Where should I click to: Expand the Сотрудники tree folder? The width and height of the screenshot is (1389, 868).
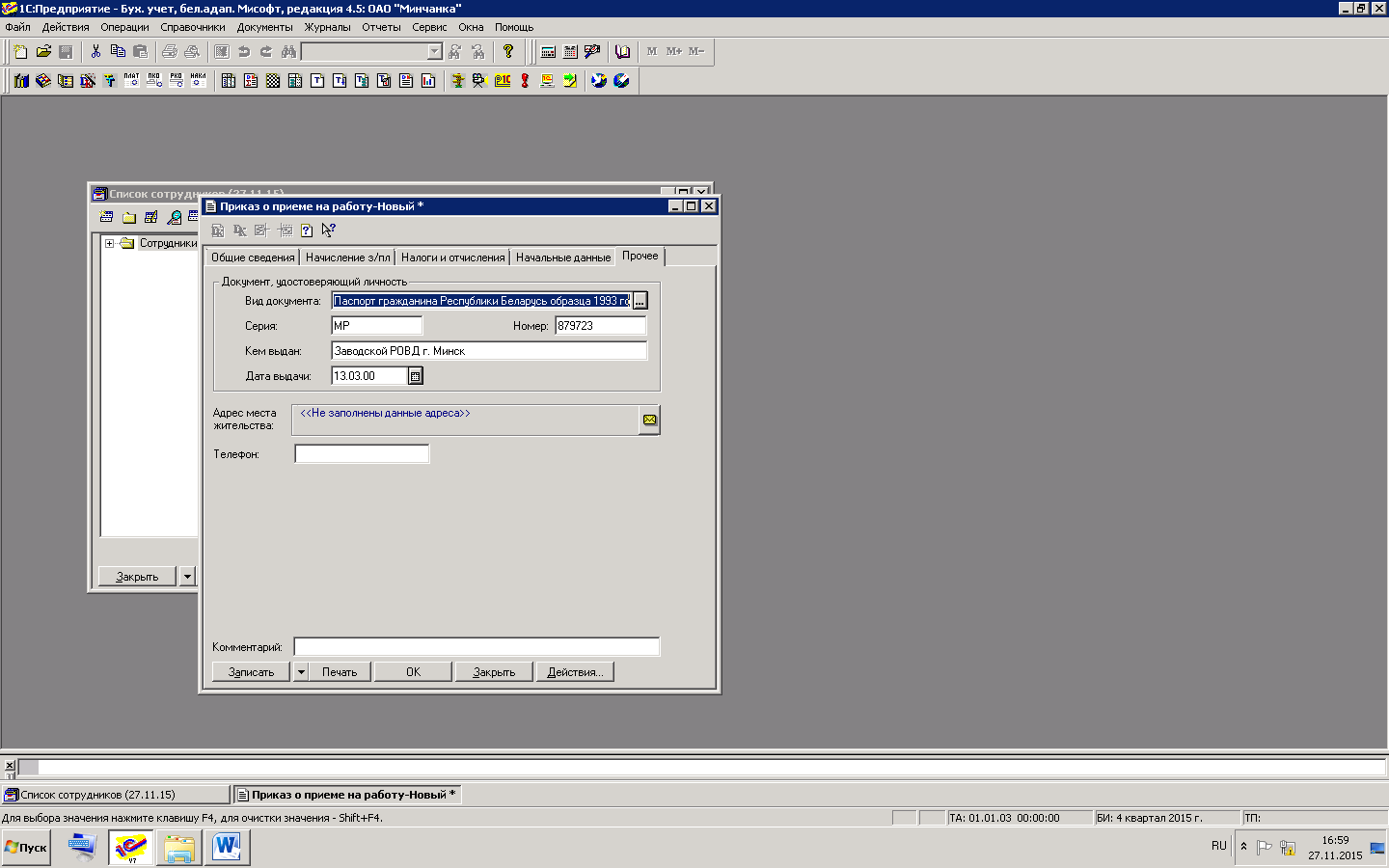[x=110, y=243]
